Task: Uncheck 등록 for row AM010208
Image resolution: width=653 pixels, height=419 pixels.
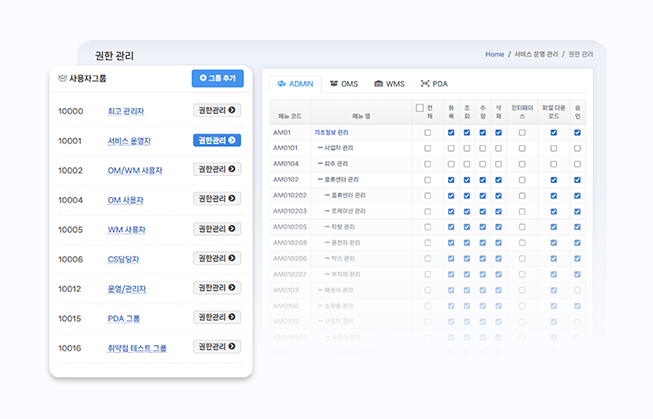Action: coord(451,243)
